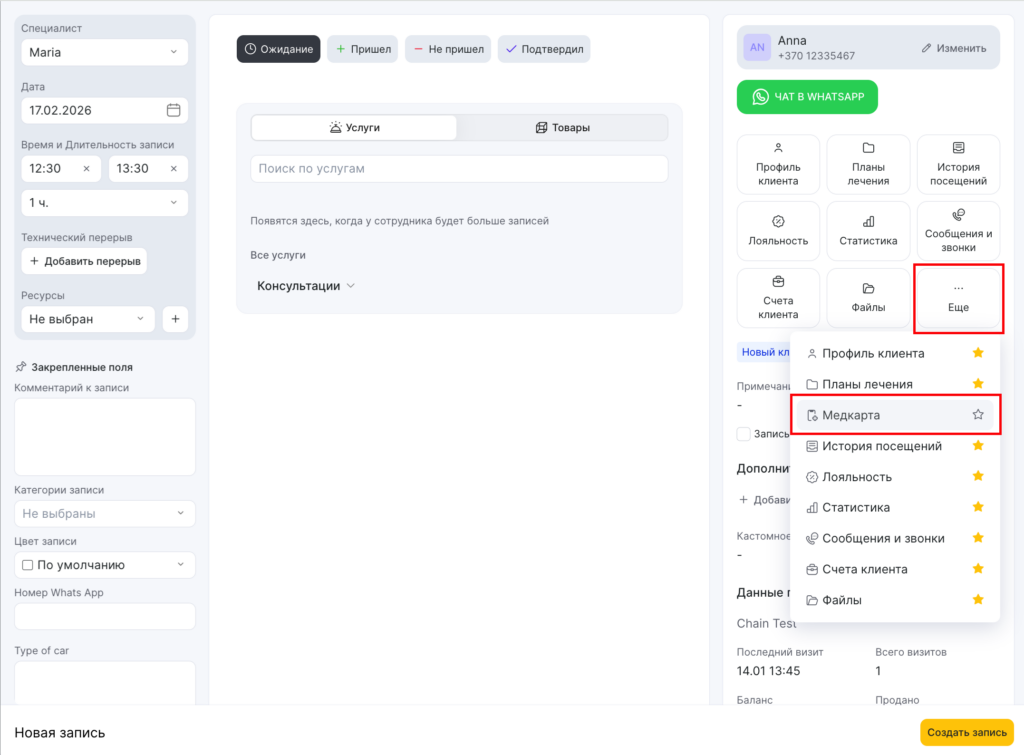Star the Медкарта item as favorite
This screenshot has height=755, width=1024.
(978, 414)
